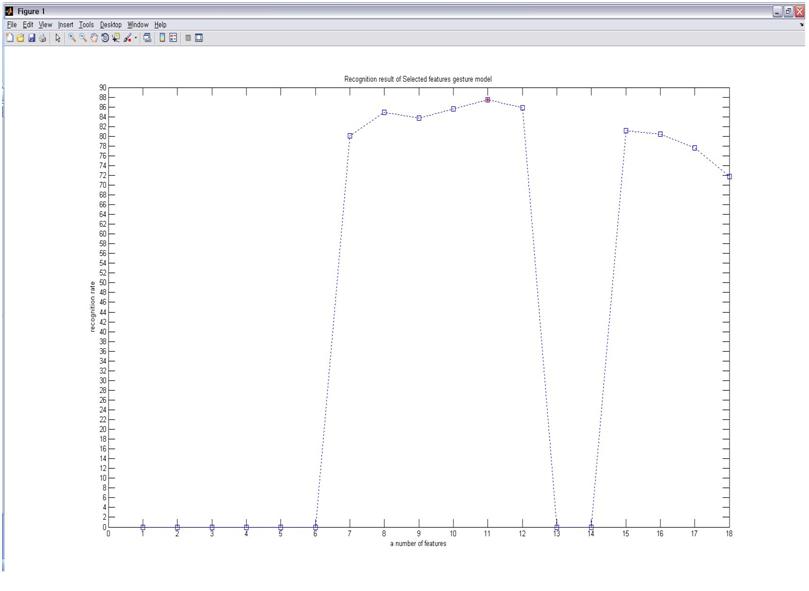Activate the Rotate 3D tool
Viewport: 809px width, 591px height.
105,38
